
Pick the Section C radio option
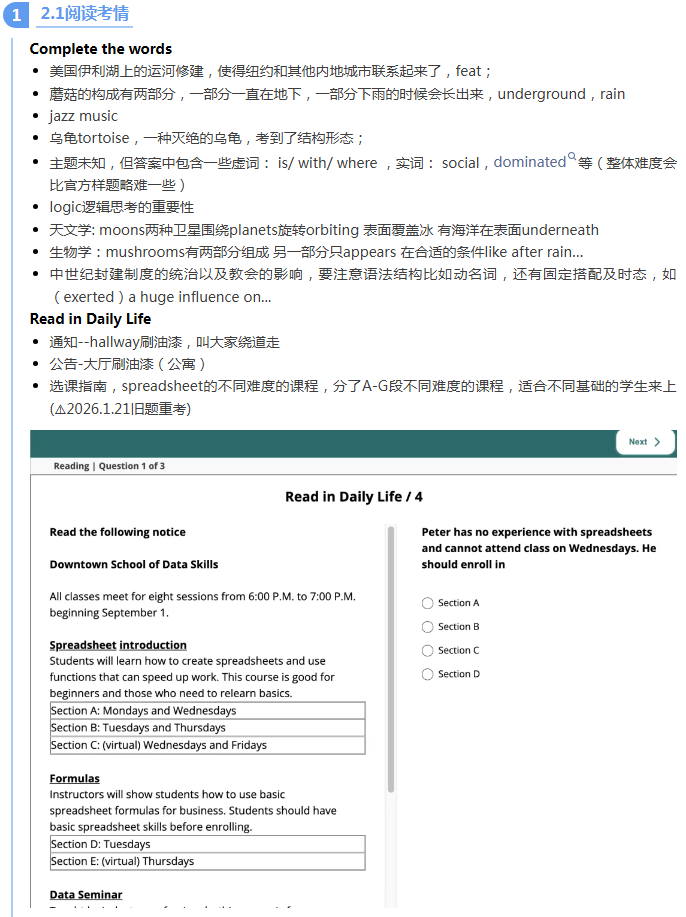pyautogui.click(x=428, y=651)
